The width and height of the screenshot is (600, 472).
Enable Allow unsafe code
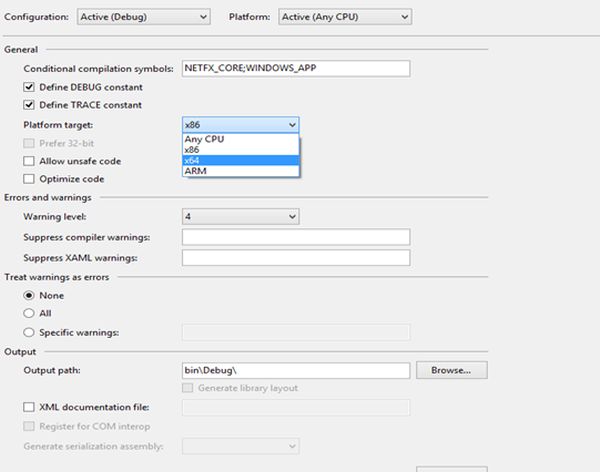coord(29,161)
